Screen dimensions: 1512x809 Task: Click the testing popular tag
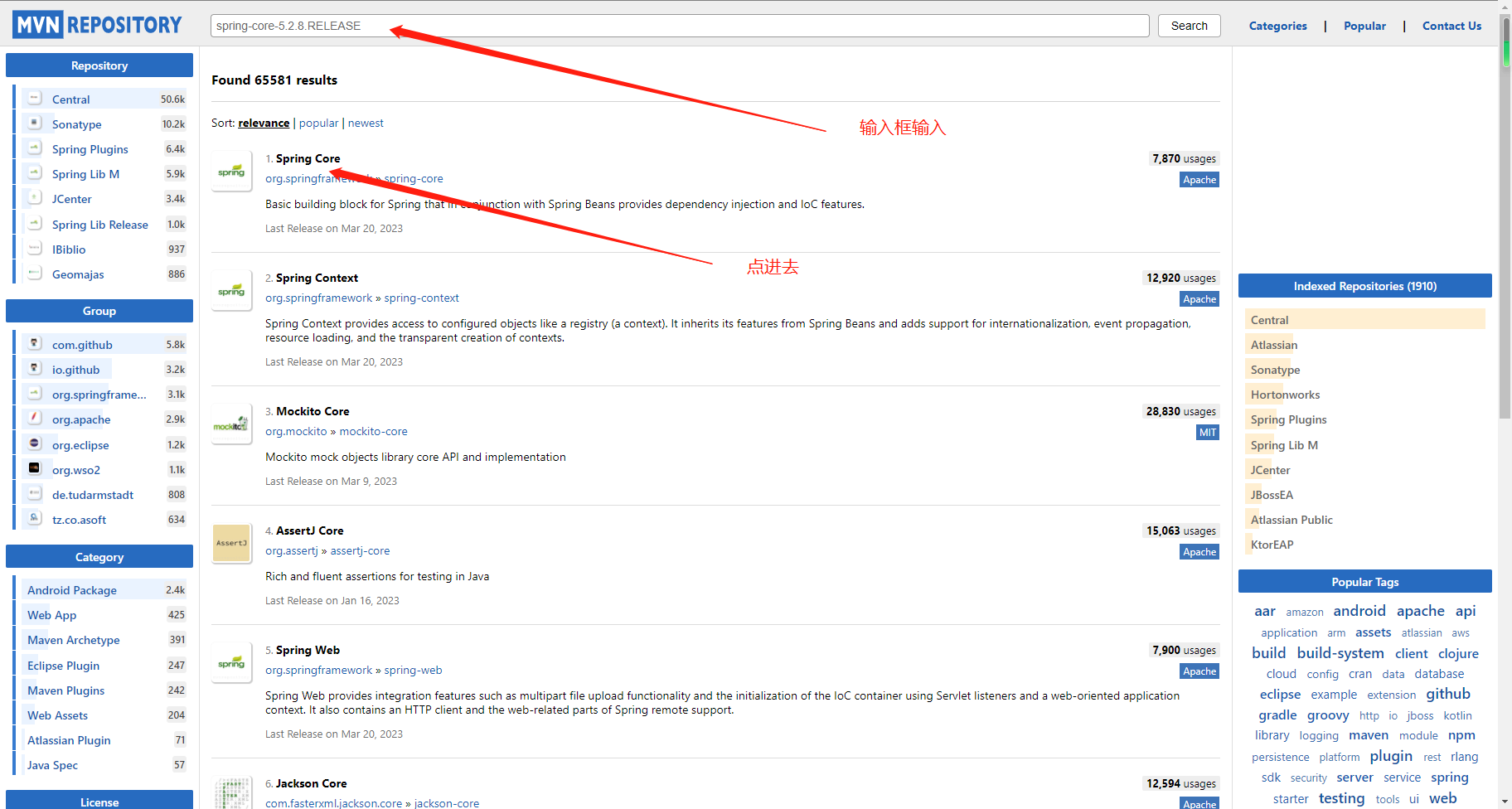pos(1341,798)
